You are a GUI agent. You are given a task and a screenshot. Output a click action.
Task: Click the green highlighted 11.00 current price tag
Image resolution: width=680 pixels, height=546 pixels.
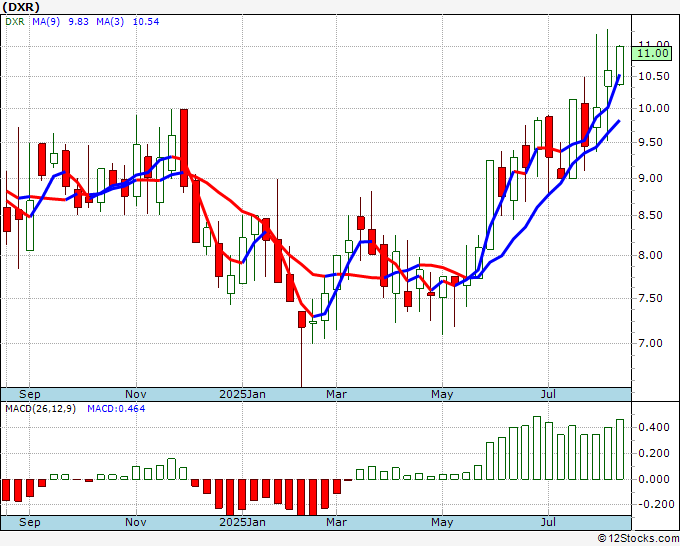coord(651,53)
